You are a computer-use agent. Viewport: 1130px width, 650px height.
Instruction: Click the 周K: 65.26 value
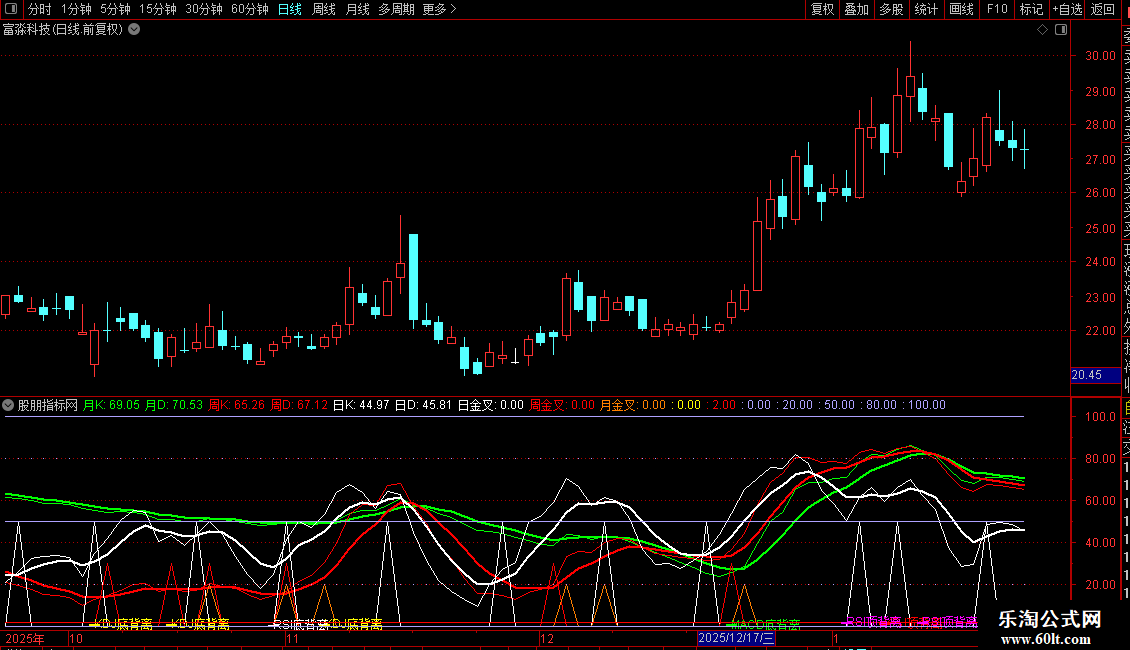(x=236, y=405)
